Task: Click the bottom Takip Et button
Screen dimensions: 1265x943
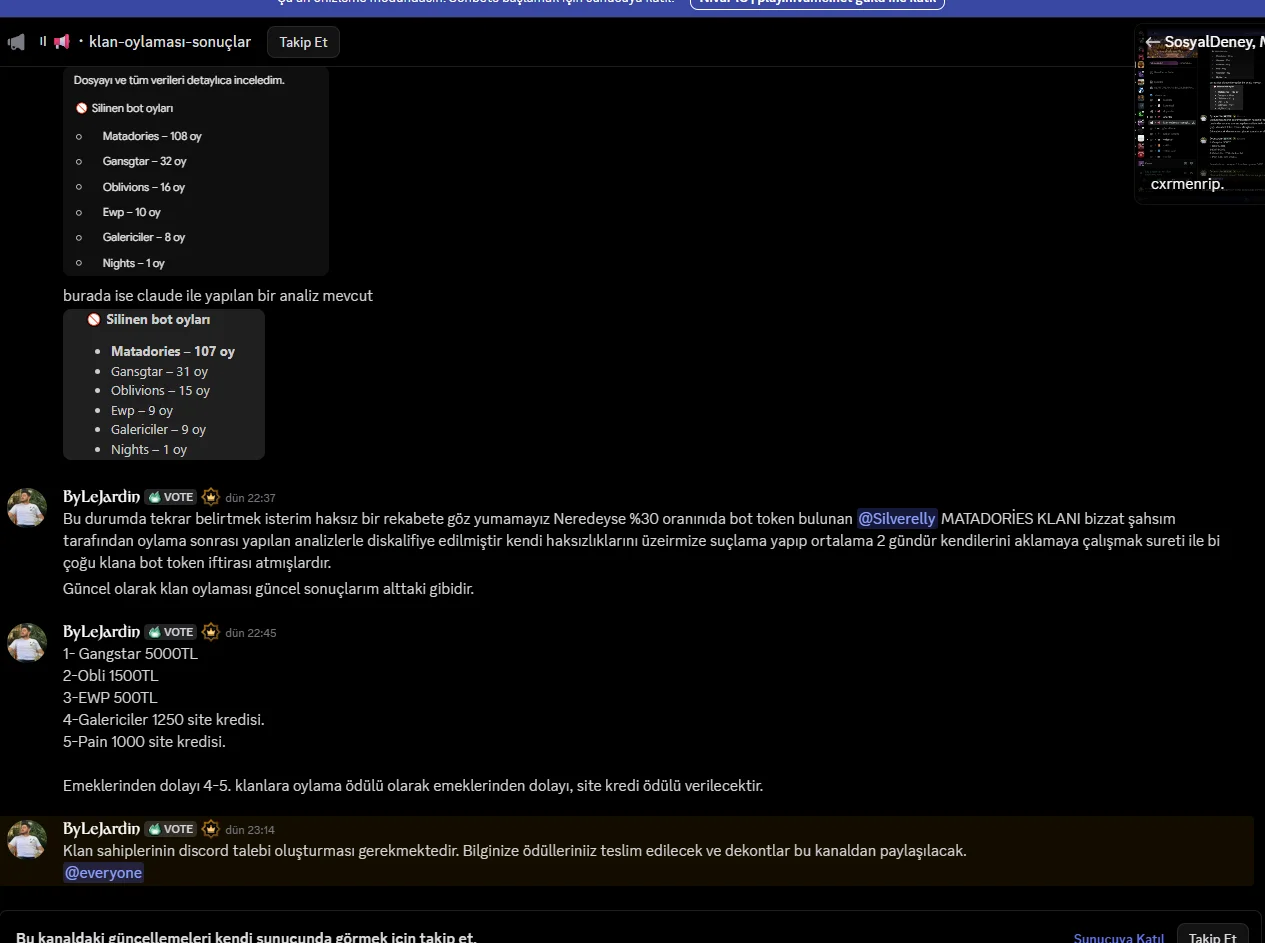Action: pyautogui.click(x=1212, y=936)
